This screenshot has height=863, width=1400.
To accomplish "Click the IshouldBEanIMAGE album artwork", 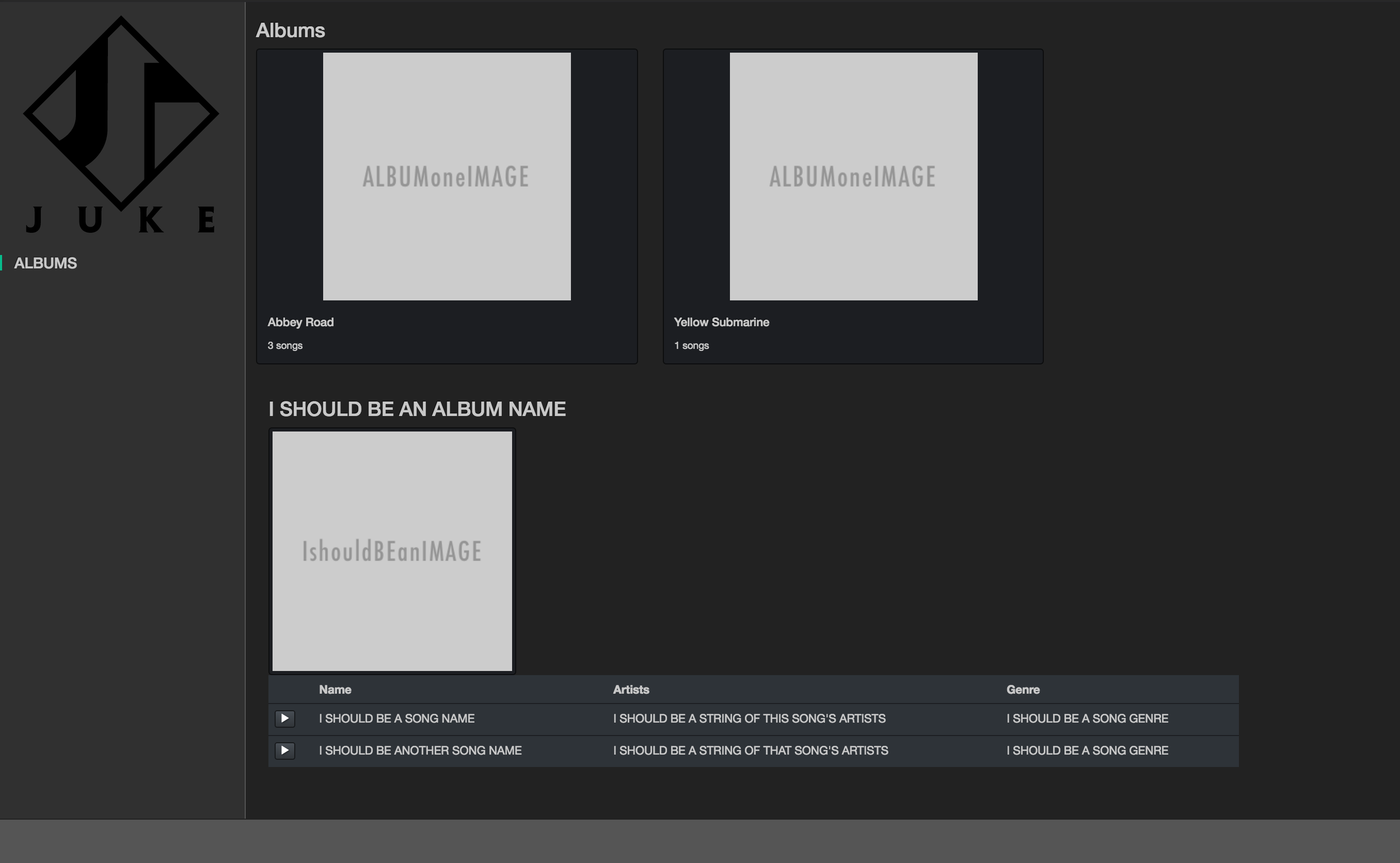I will pos(392,551).
